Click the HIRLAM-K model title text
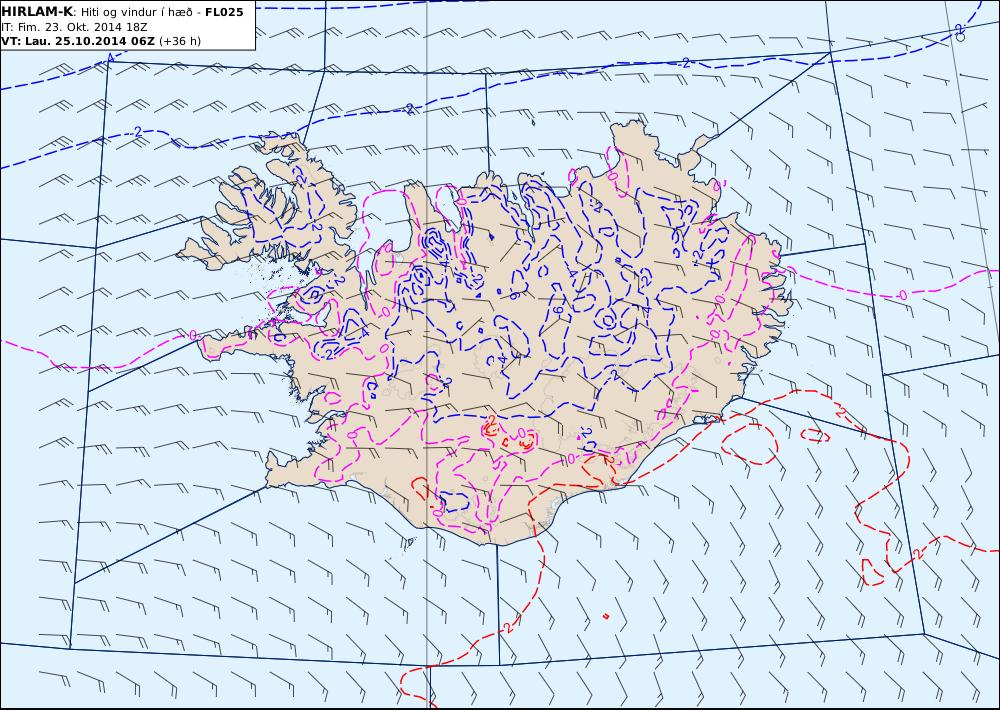 (37, 12)
